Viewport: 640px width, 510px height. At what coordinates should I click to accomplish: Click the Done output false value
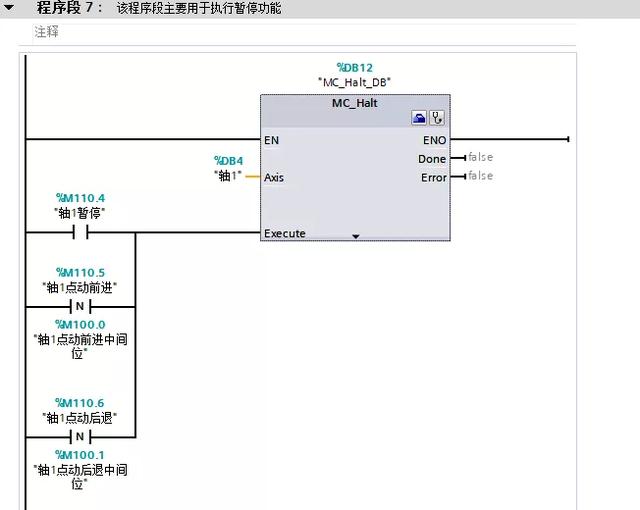click(x=480, y=158)
